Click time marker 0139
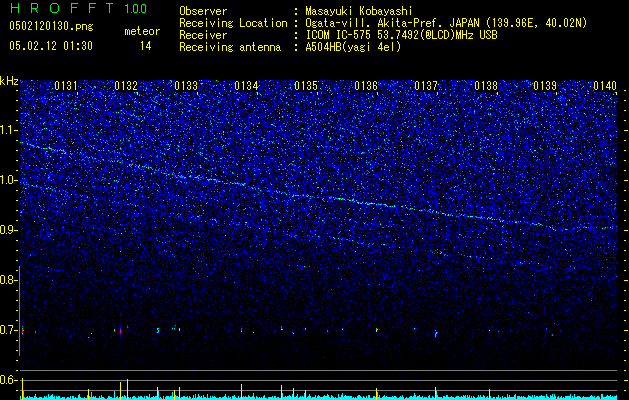The width and height of the screenshot is (629, 400). click(546, 85)
